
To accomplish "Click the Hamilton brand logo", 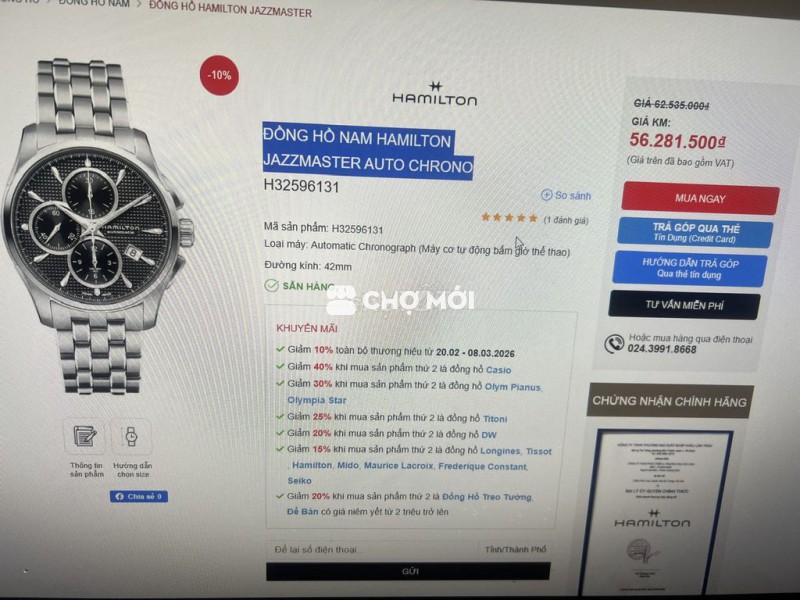I will (435, 93).
